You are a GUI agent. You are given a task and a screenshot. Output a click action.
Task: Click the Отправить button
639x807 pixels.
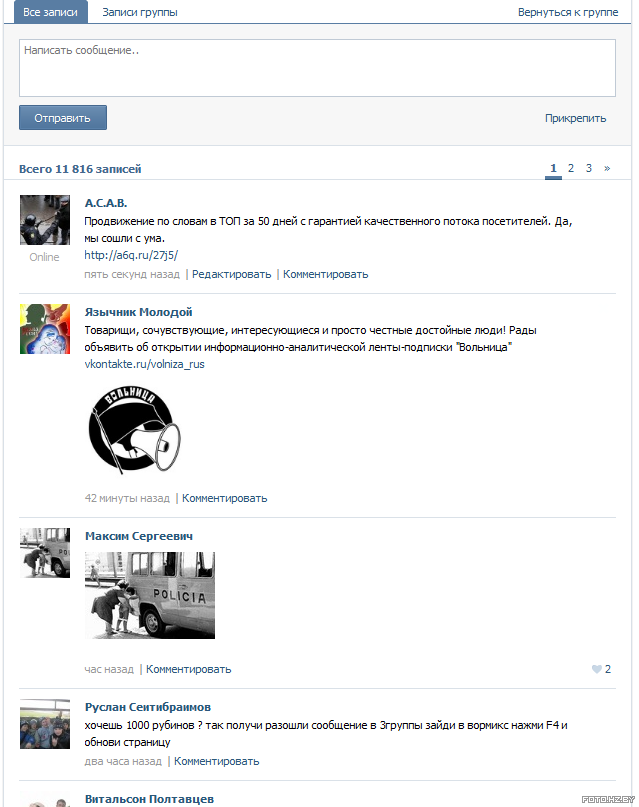[x=63, y=118]
